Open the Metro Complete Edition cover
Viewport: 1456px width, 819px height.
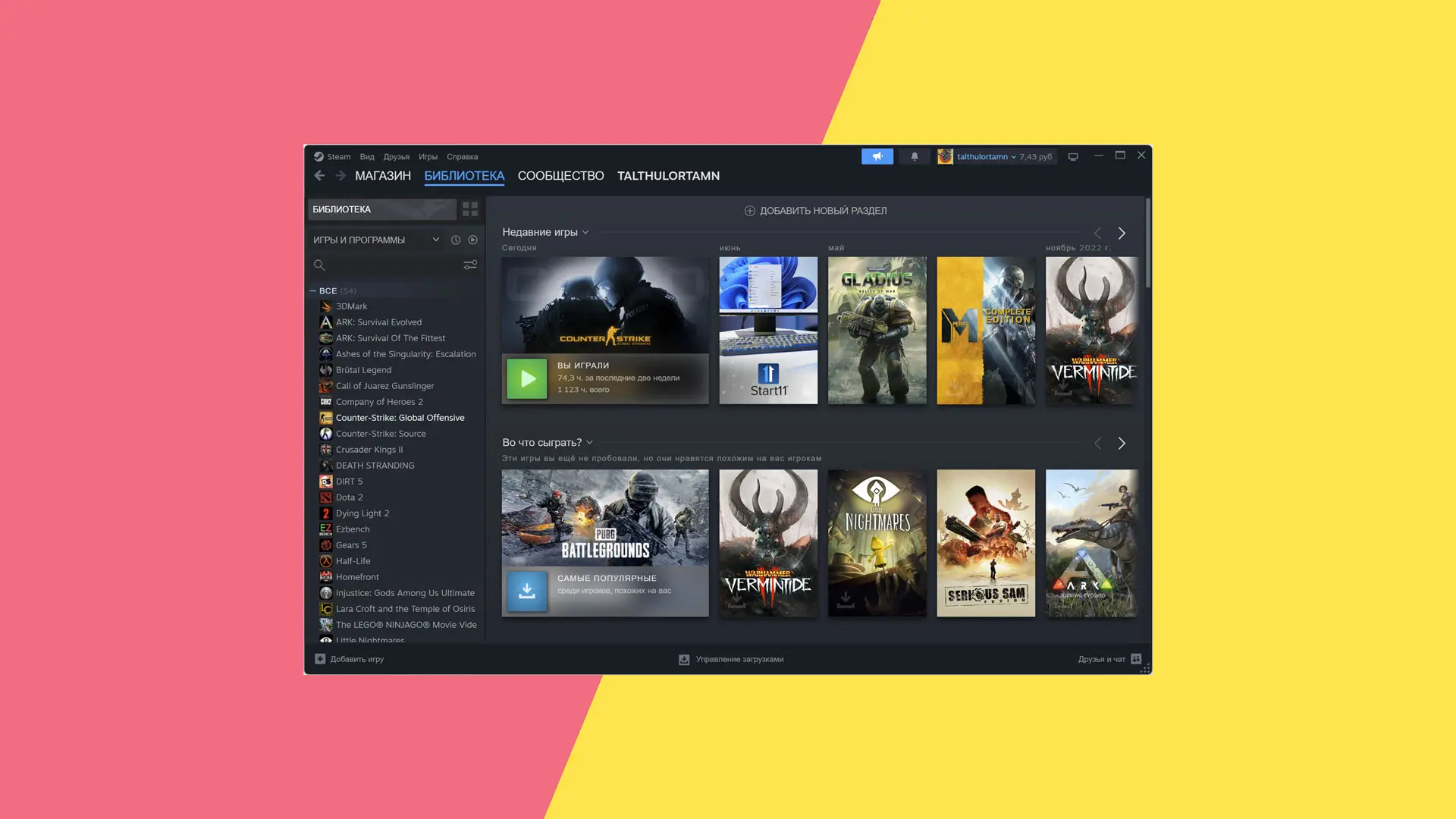986,331
